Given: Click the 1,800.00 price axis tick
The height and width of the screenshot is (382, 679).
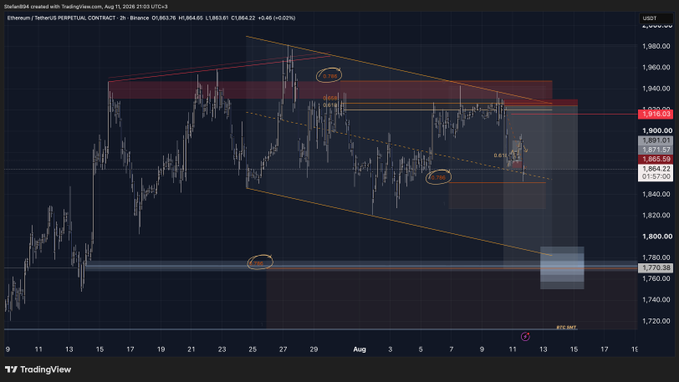Looking at the screenshot, I should point(656,236).
